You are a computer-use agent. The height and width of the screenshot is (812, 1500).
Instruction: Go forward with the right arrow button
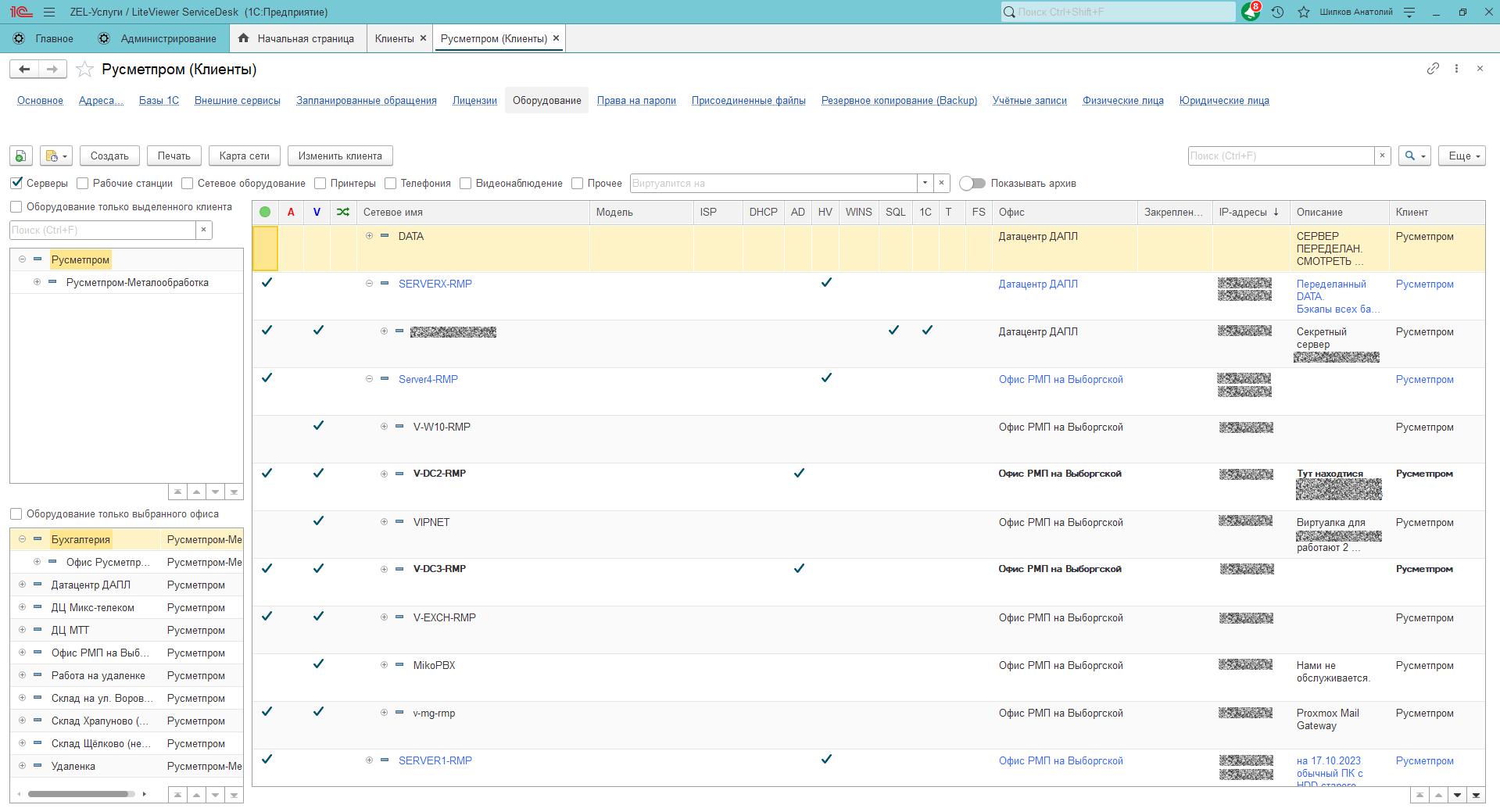click(x=52, y=69)
